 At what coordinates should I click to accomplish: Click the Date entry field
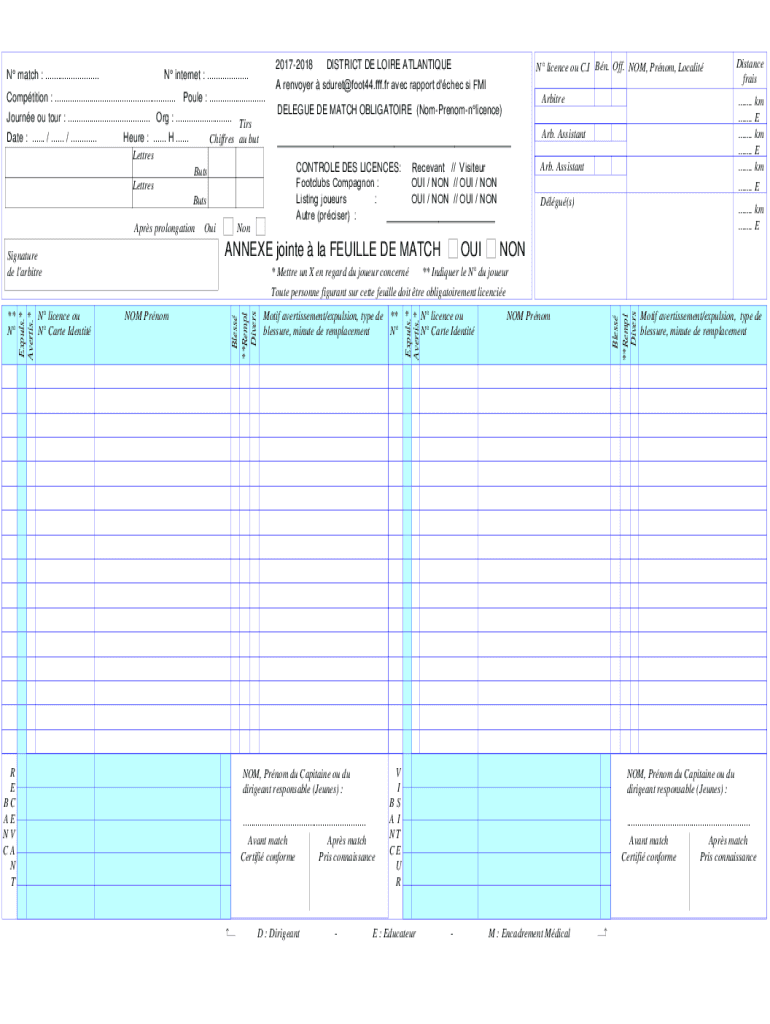(x=64, y=138)
